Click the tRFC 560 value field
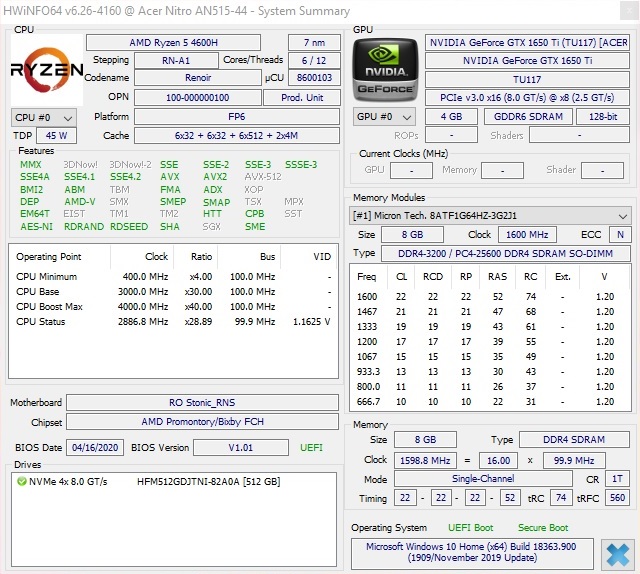Screen dimensions: 640x574 pos(617,498)
